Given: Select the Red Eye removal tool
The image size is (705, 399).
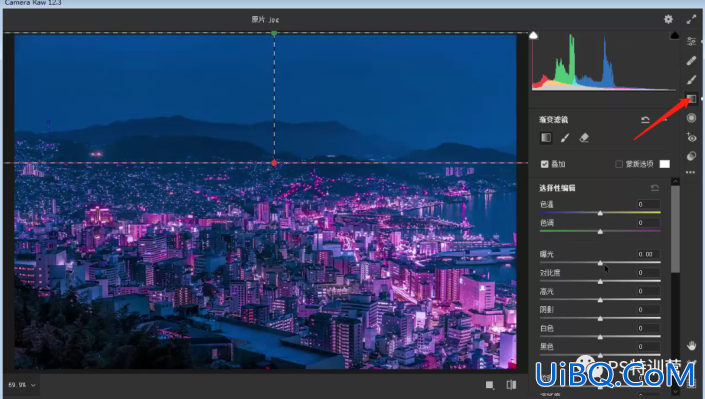Looking at the screenshot, I should coord(692,137).
